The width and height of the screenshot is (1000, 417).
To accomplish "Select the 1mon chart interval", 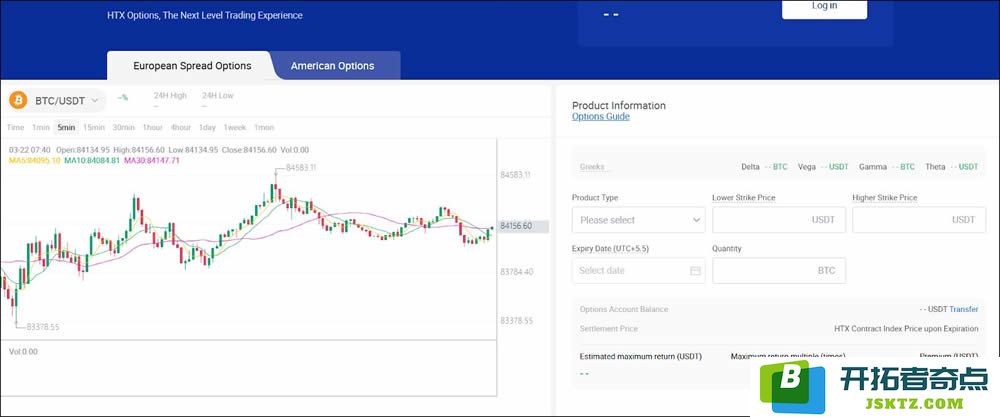I will point(263,128).
